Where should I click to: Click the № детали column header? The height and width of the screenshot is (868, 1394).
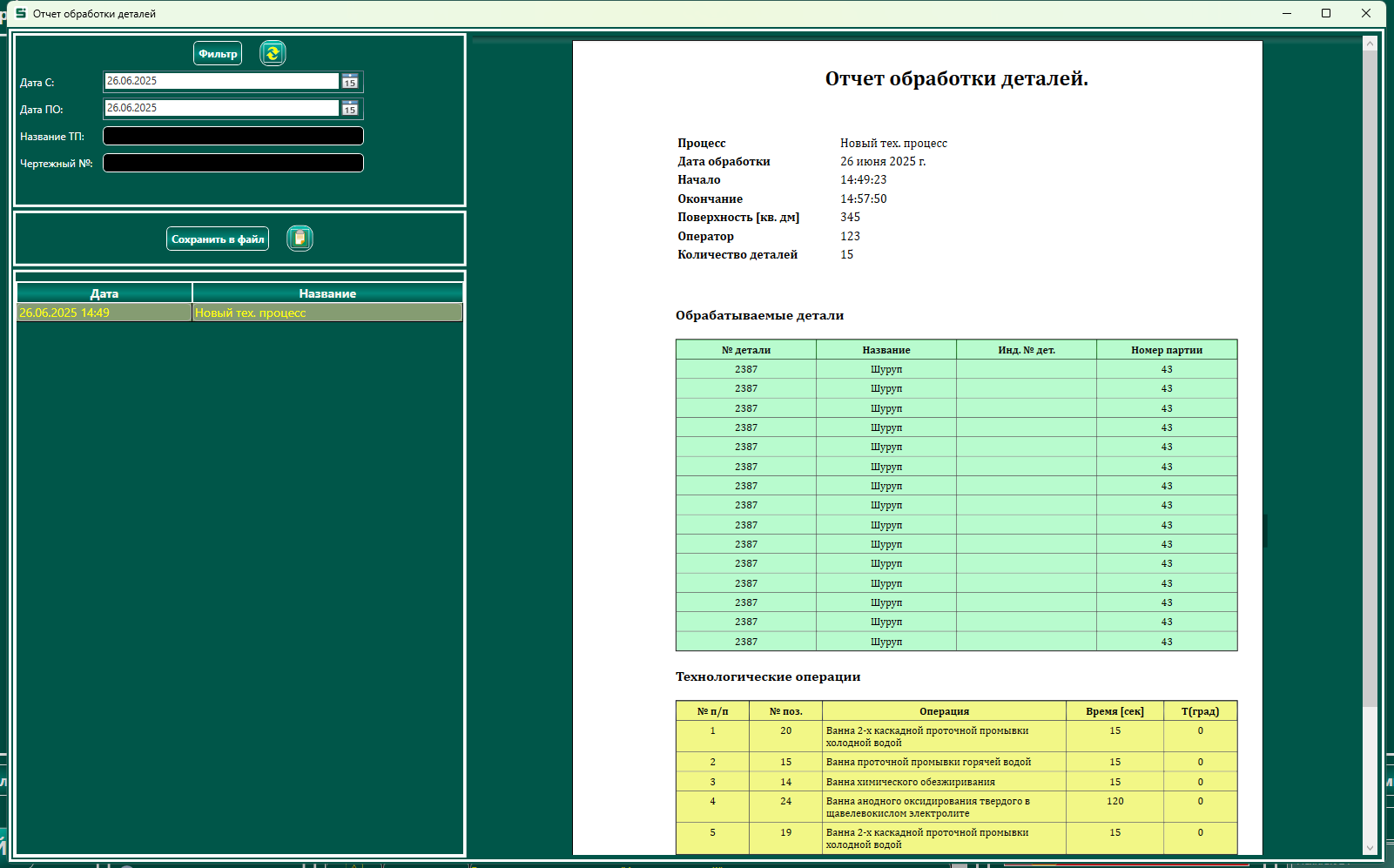(746, 350)
